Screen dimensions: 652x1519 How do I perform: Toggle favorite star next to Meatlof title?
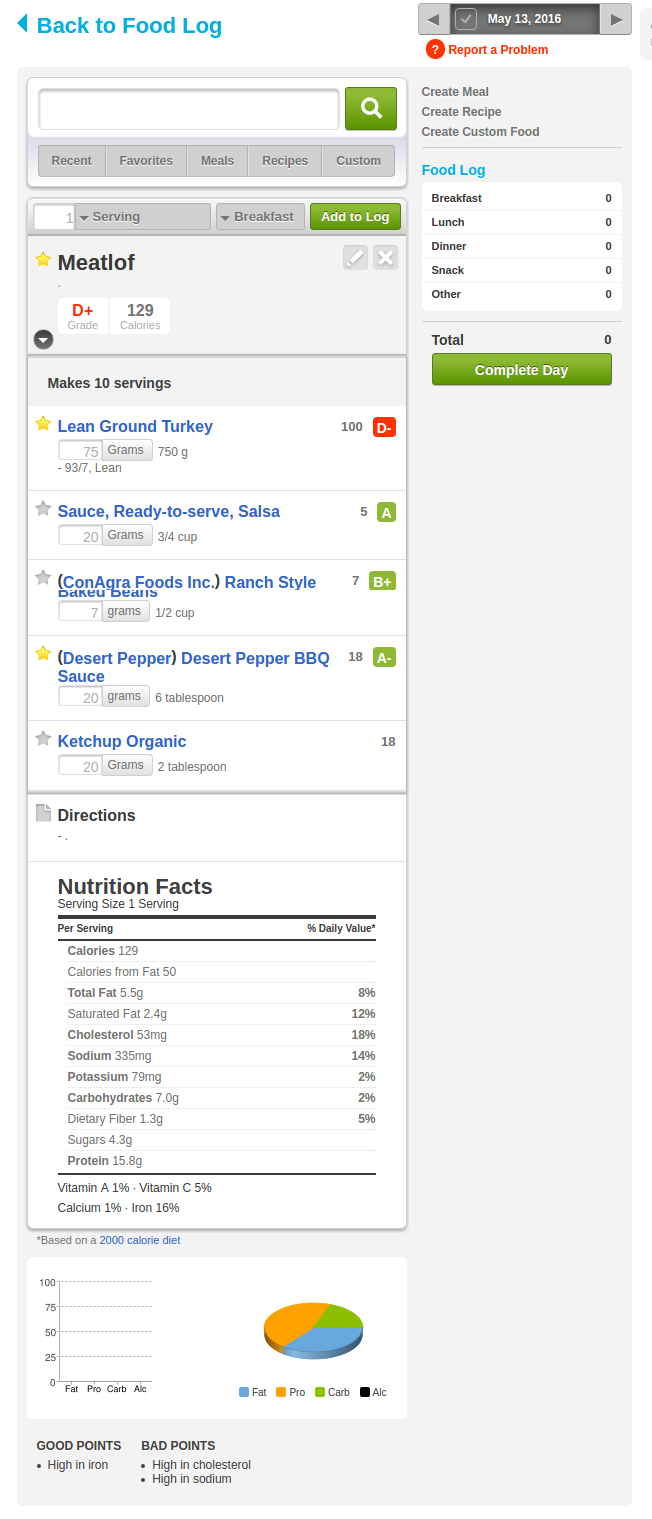point(43,260)
